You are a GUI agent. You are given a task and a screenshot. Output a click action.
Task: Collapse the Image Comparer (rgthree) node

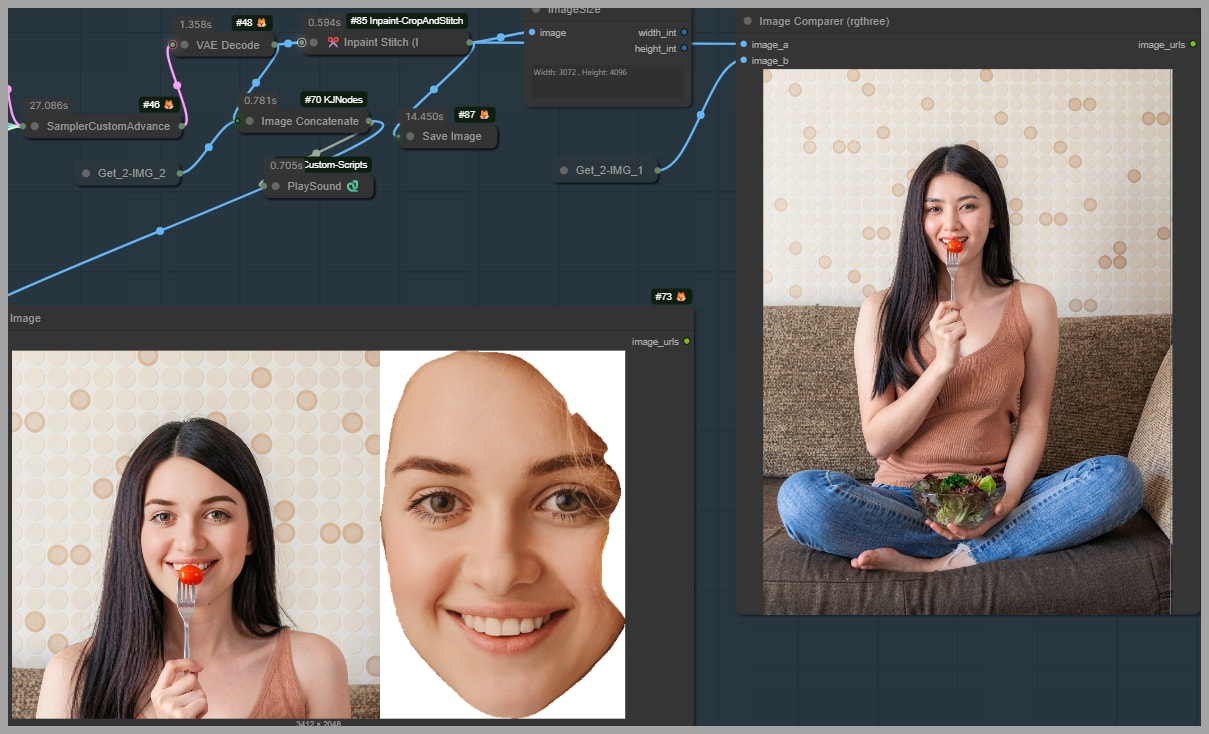pos(747,21)
